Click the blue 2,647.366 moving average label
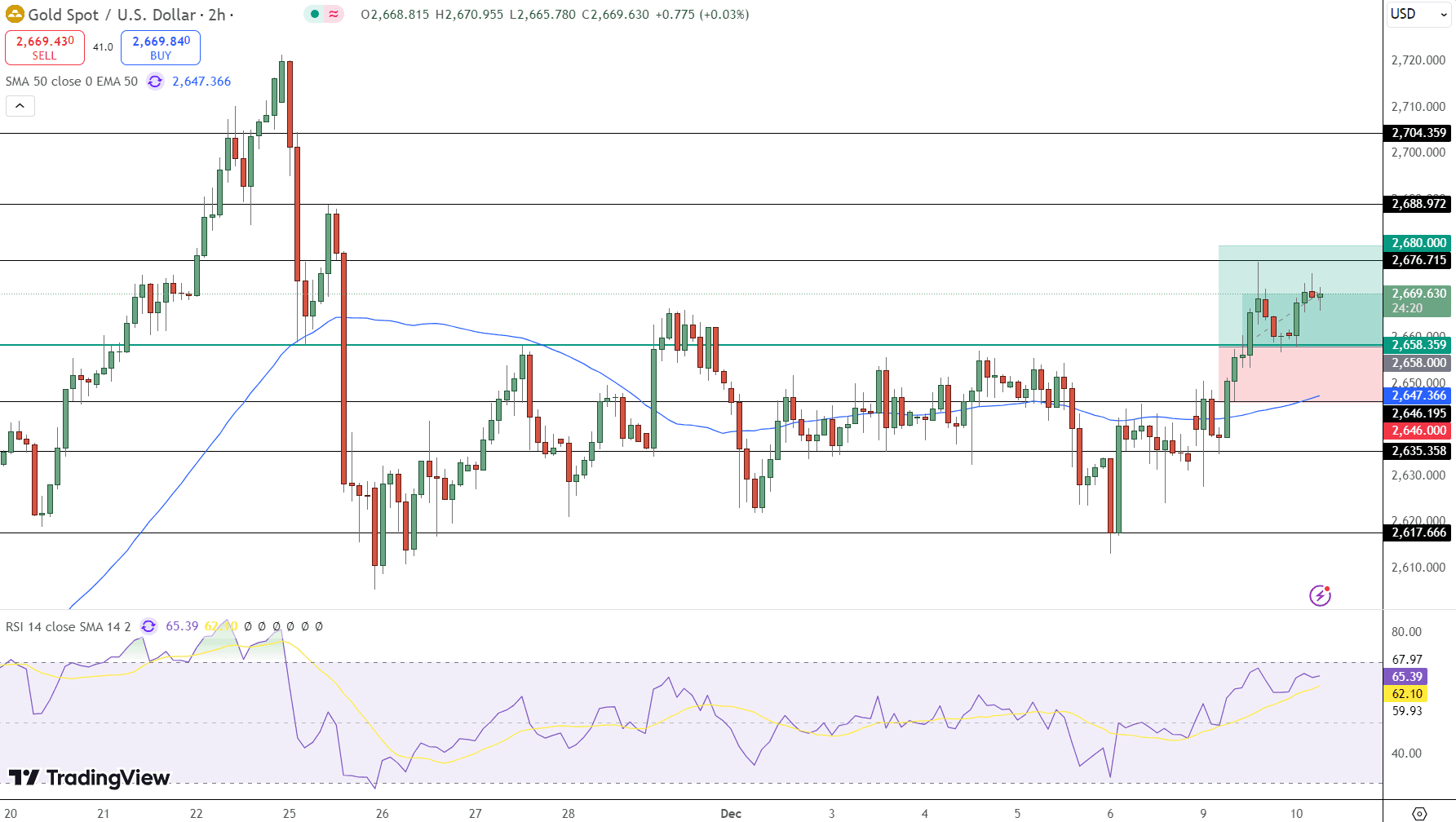 click(1418, 396)
